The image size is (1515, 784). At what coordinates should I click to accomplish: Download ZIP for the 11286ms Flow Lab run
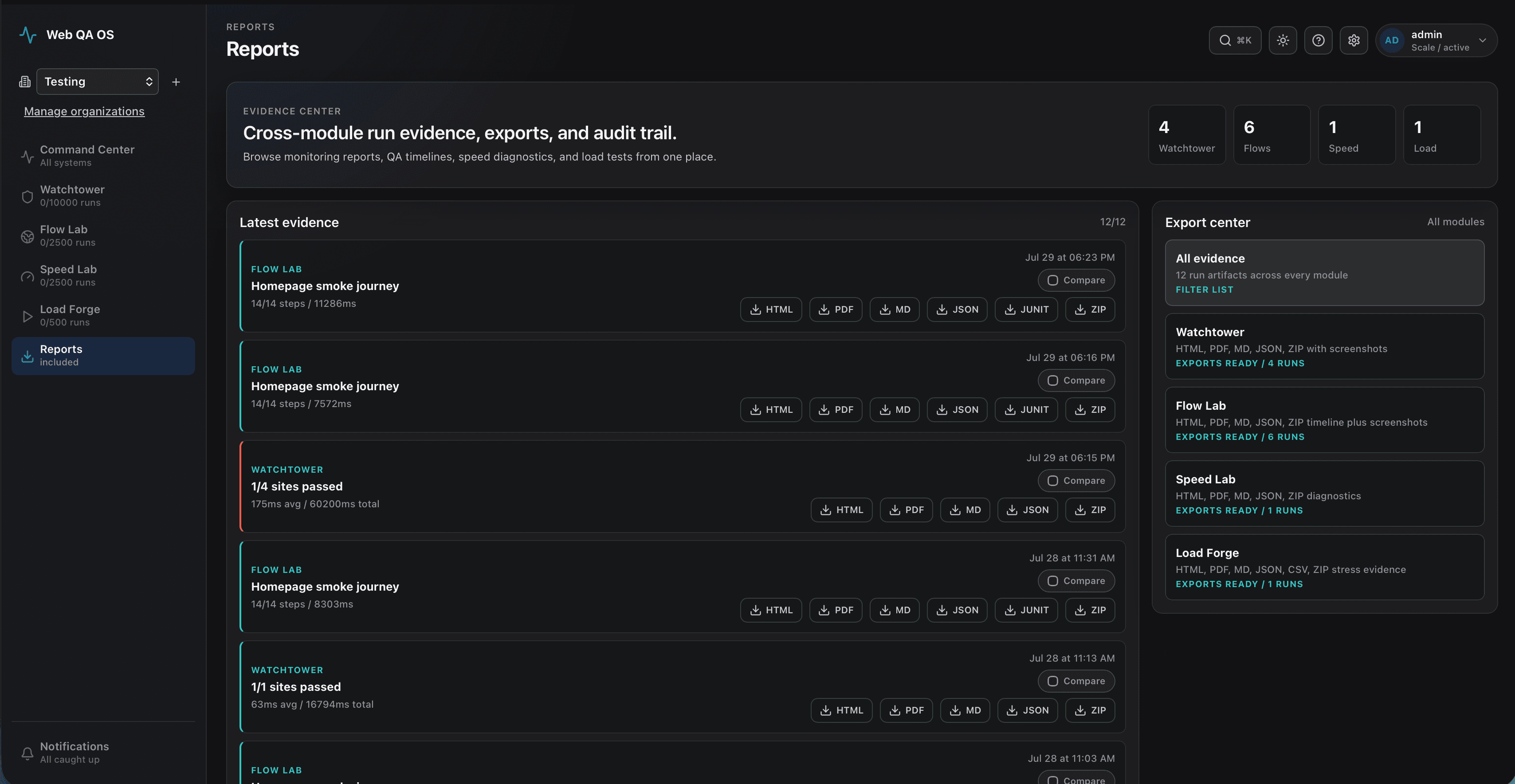point(1091,310)
